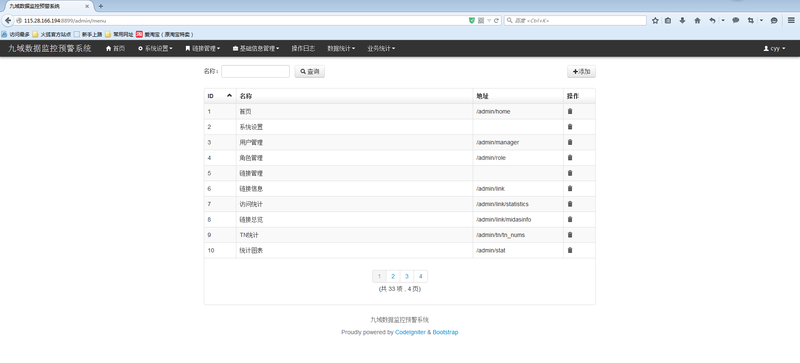The image size is (800, 363).
Task: Click trash icon for /admin/link/midasinfo row
Action: click(570, 219)
